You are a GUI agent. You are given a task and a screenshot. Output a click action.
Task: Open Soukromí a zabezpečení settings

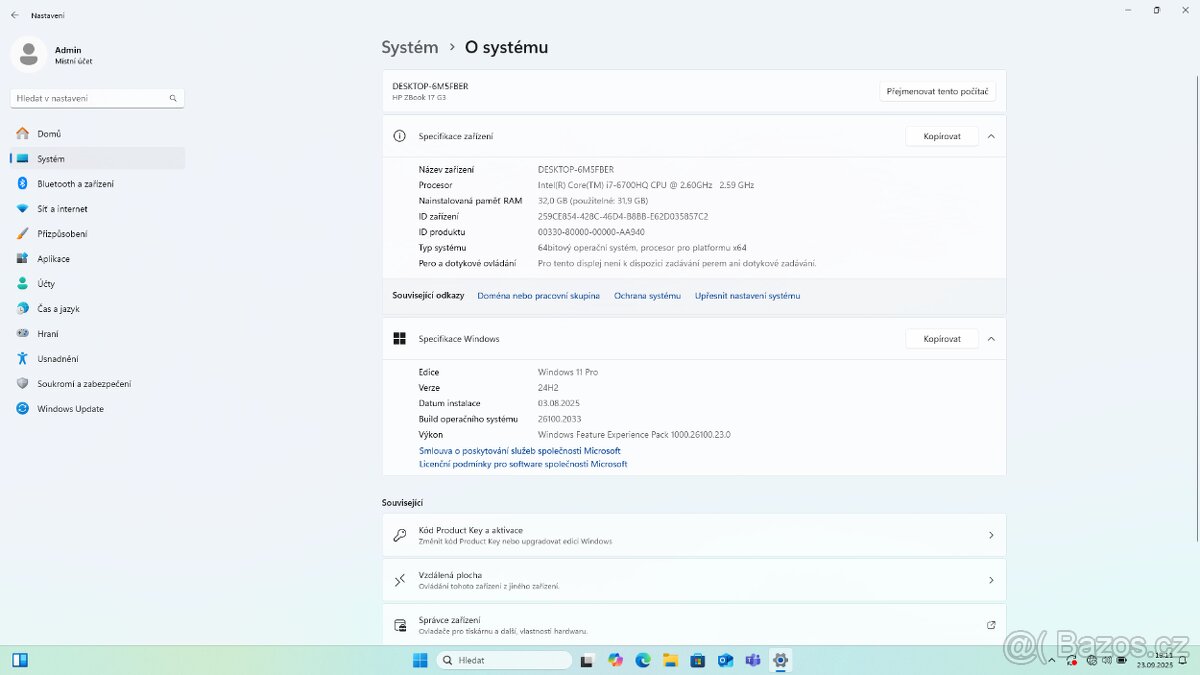point(84,384)
